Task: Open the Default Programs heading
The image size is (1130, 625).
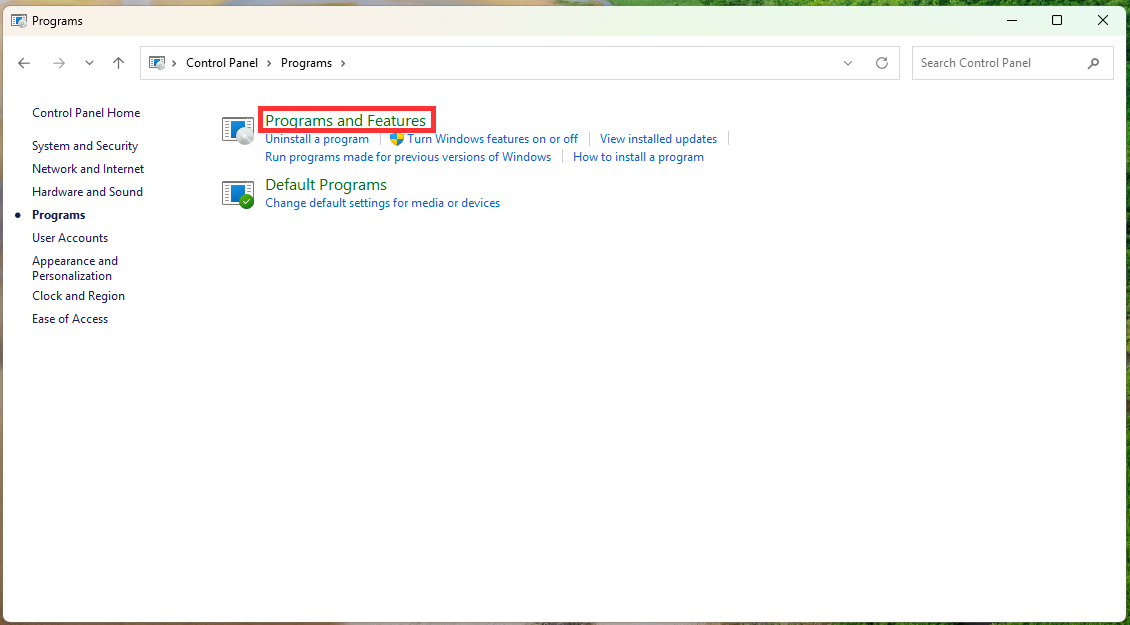Action: (x=326, y=185)
